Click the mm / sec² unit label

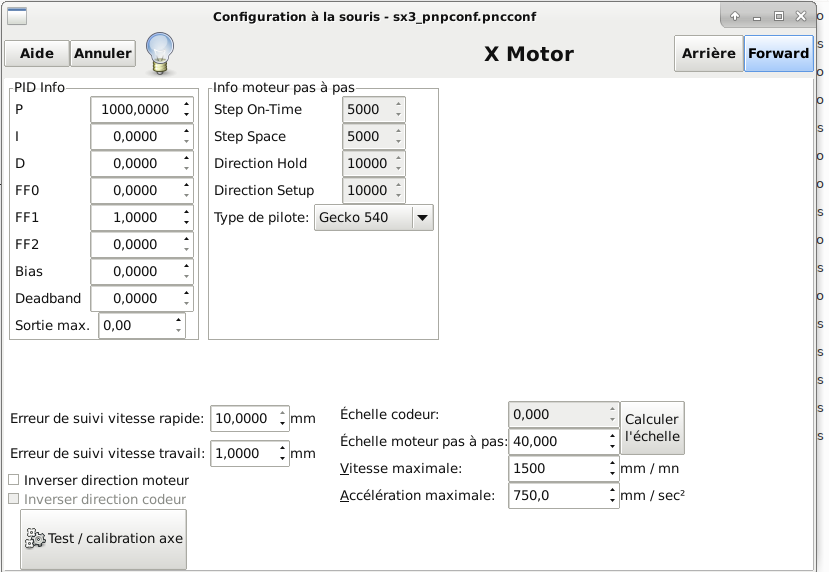652,495
